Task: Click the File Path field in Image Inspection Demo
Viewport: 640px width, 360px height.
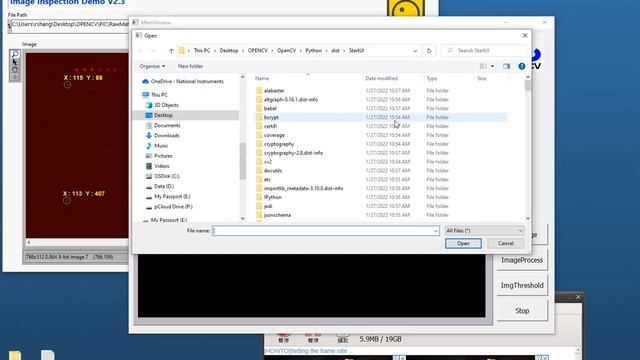Action: (x=69, y=24)
